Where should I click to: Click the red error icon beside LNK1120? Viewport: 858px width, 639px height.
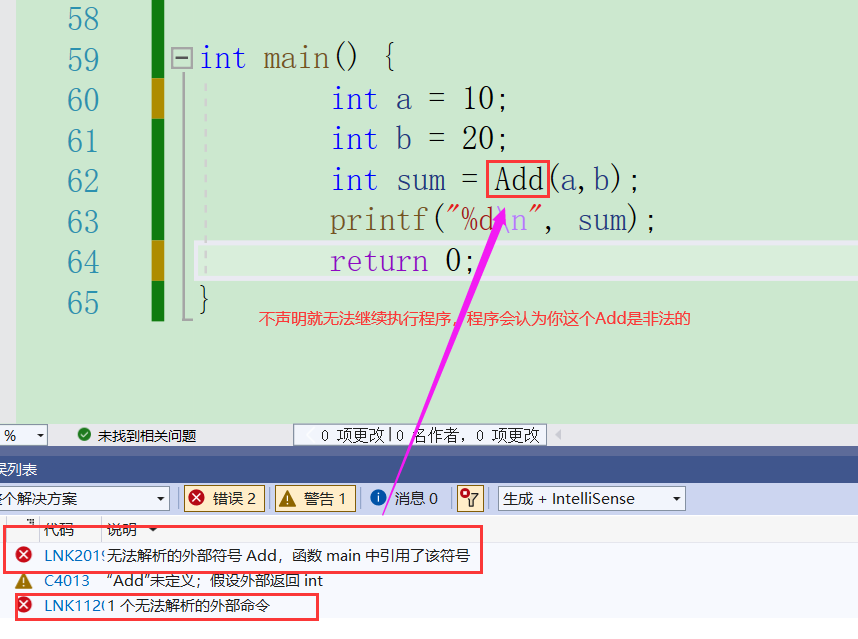click(x=22, y=604)
